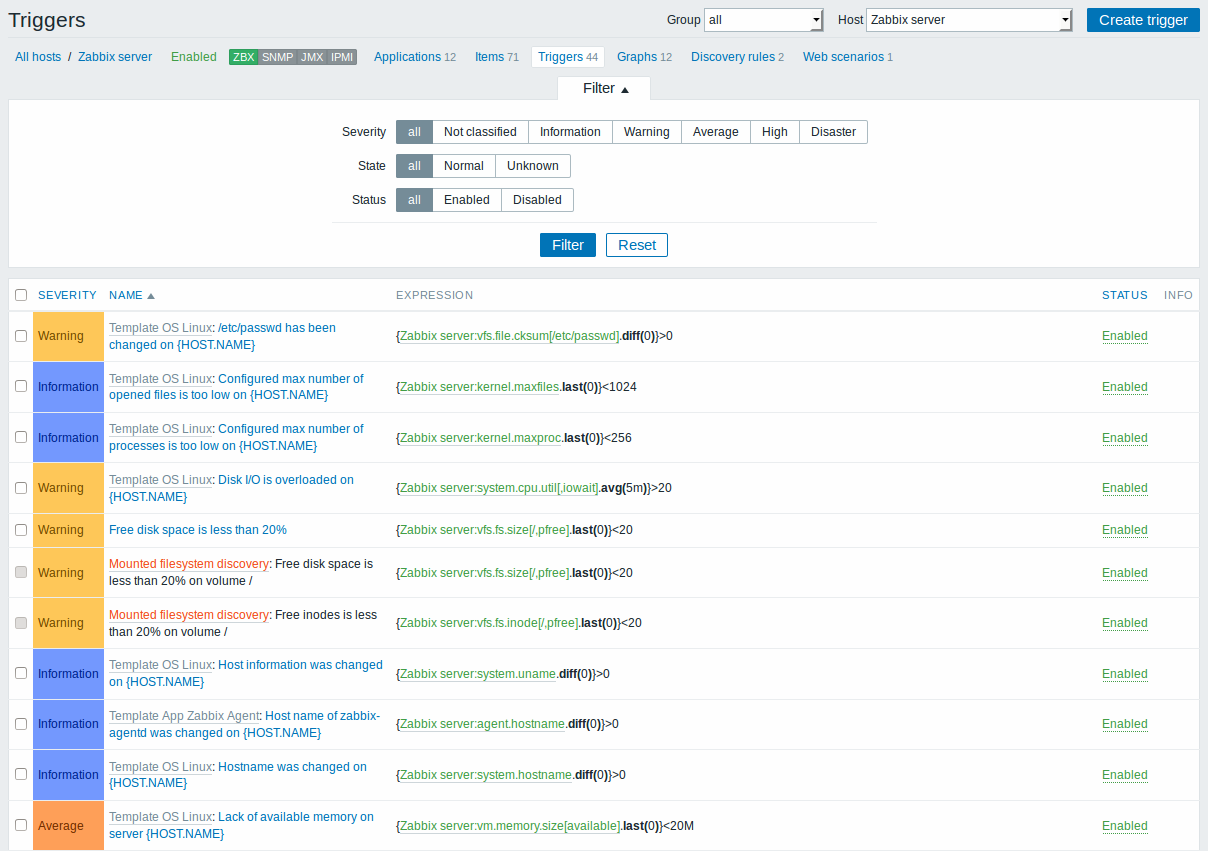
Task: Select State filter 'Unknown'
Action: coord(533,166)
